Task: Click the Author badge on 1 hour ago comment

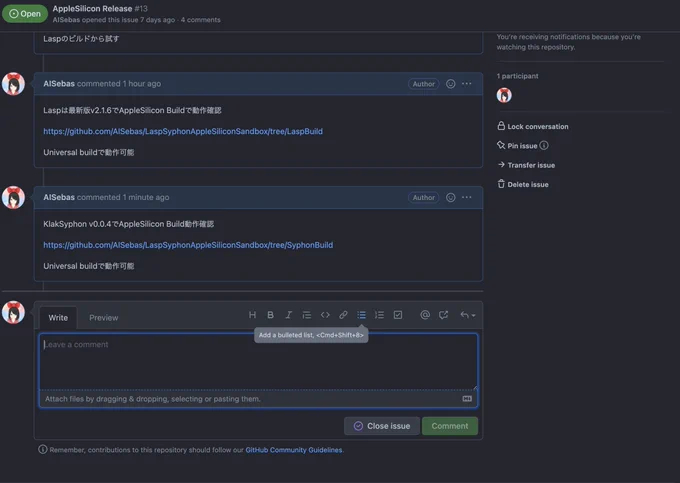Action: (x=423, y=84)
